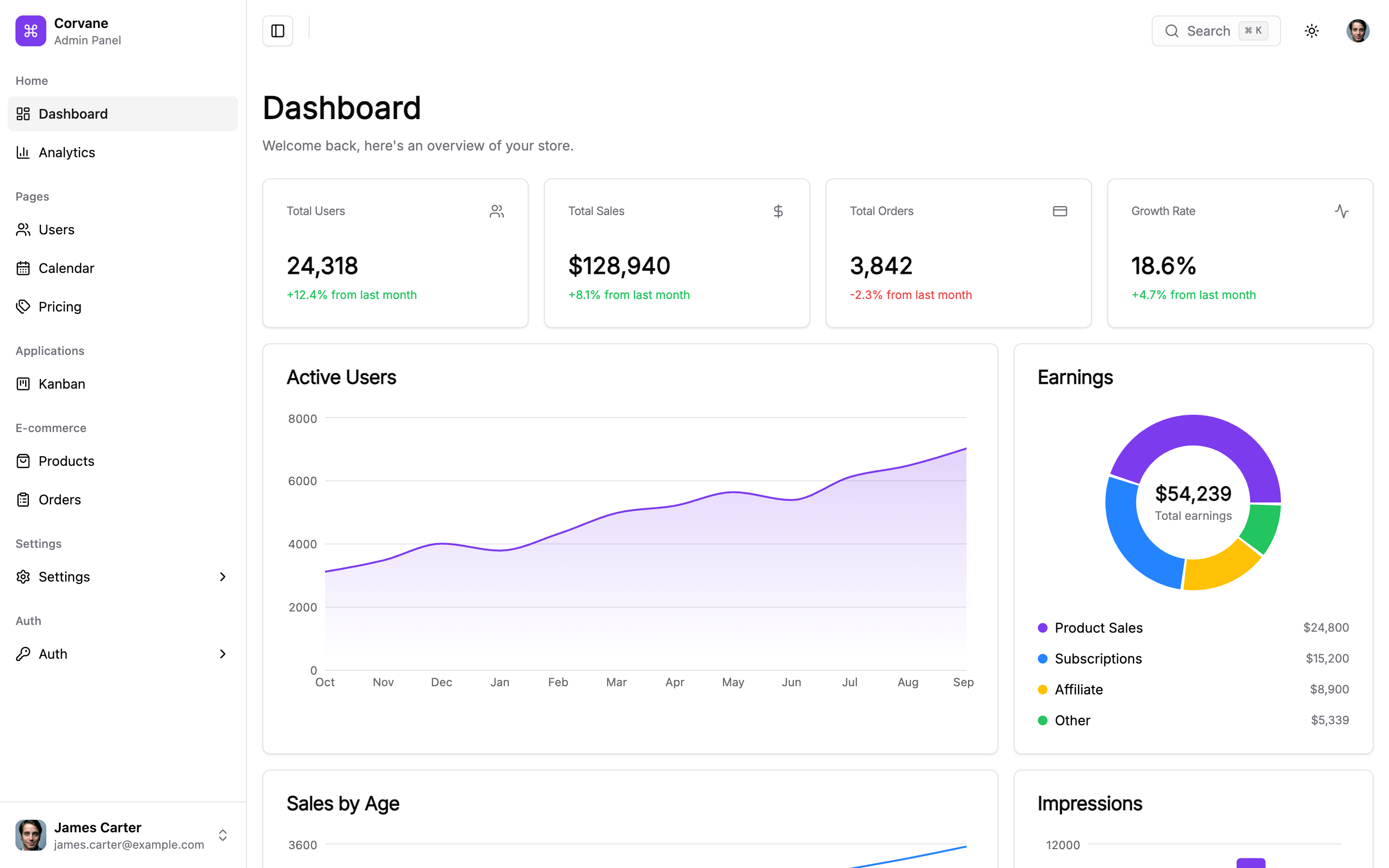Click the 24,318 total users value
This screenshot has width=1389, height=868.
[x=322, y=266]
